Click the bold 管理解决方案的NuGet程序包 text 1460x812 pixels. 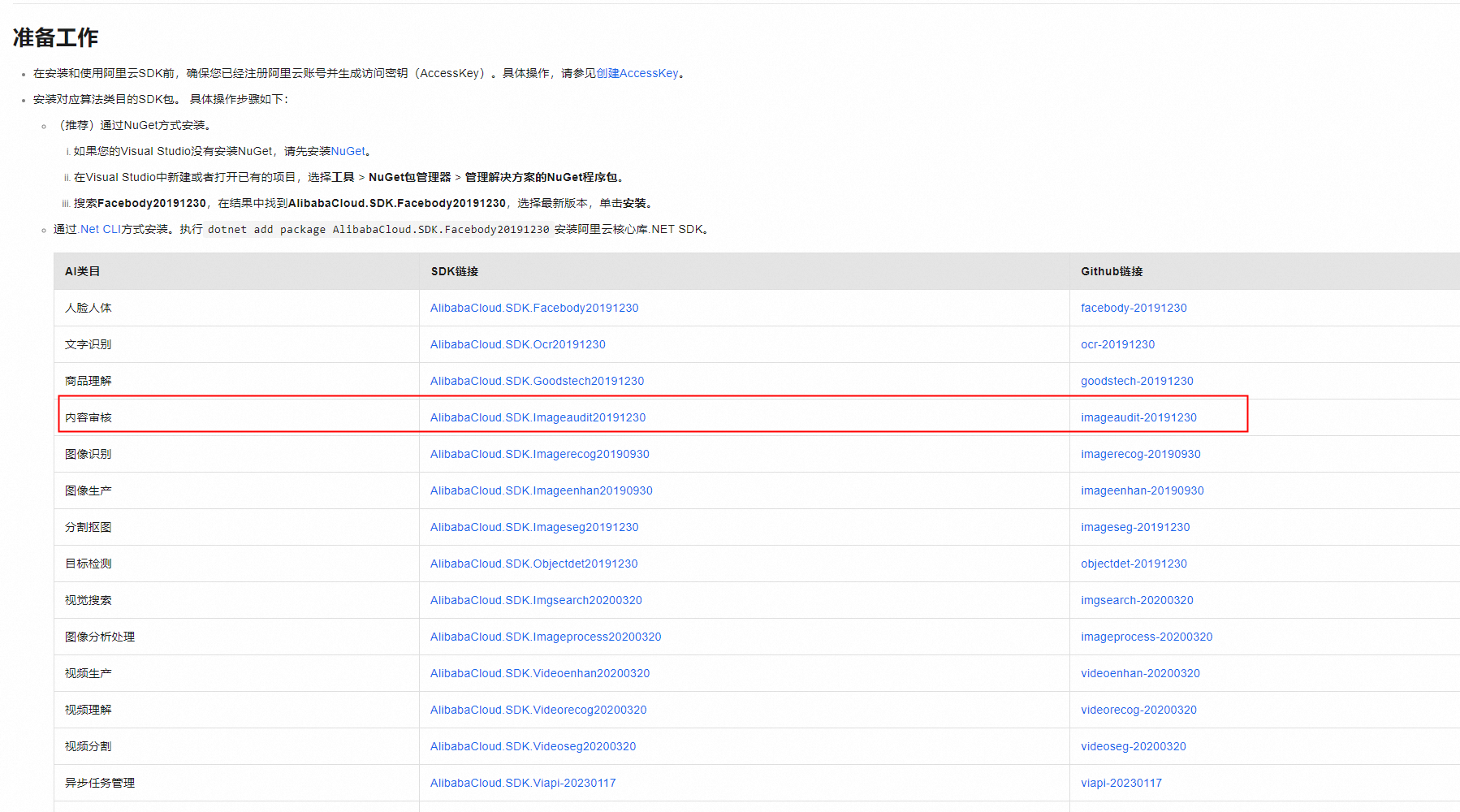[541, 177]
